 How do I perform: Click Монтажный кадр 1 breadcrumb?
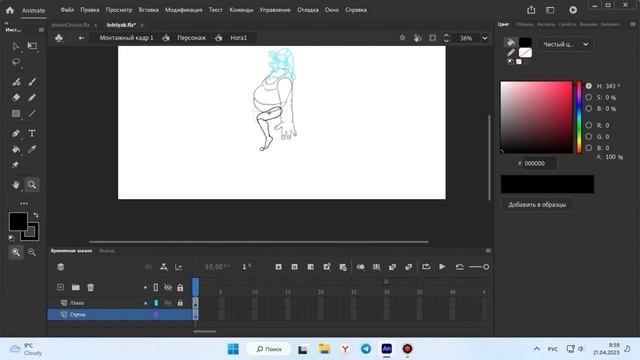click(x=126, y=38)
